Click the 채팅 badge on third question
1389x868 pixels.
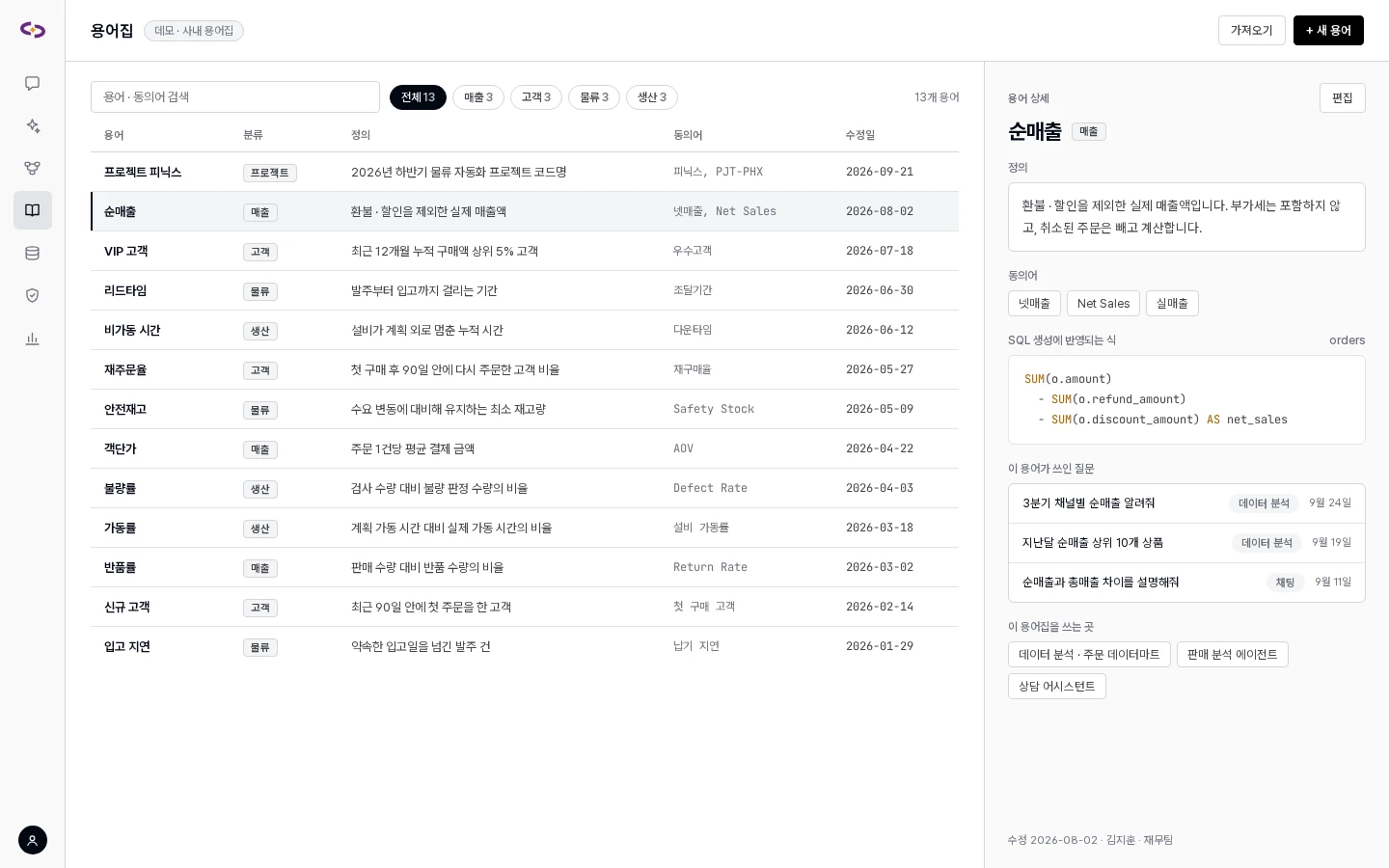(1285, 583)
